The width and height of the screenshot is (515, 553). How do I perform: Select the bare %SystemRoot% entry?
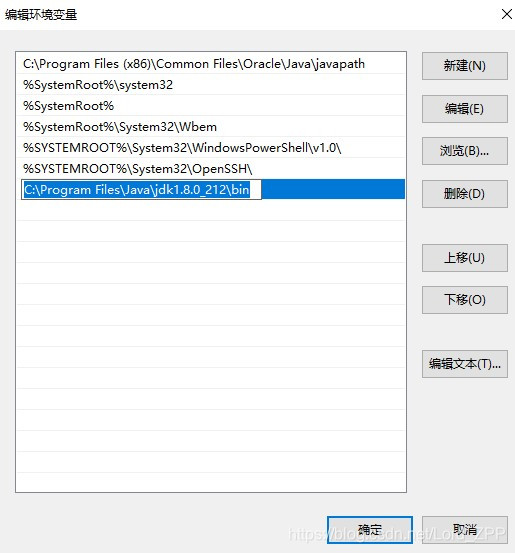coord(211,106)
